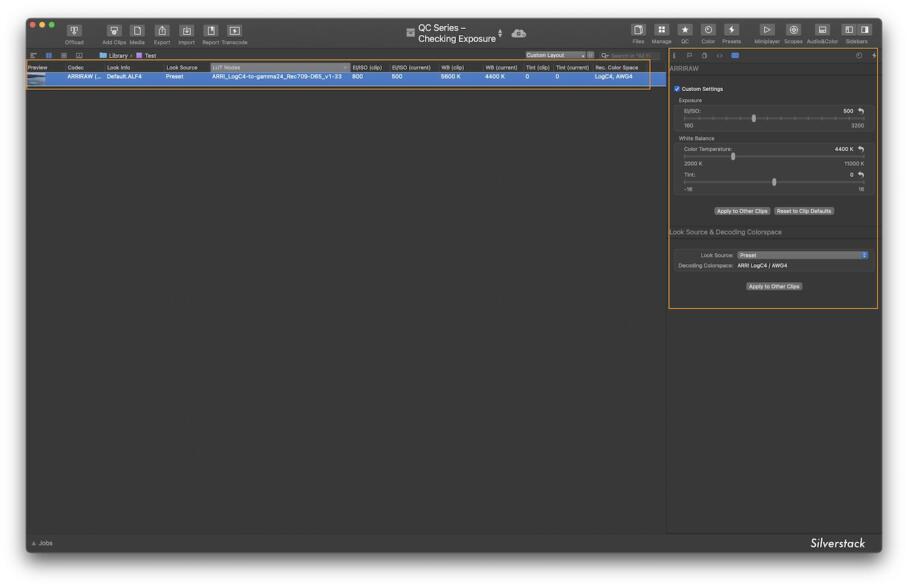This screenshot has width=908, height=588.
Task: Reset the Tint value
Action: point(861,174)
